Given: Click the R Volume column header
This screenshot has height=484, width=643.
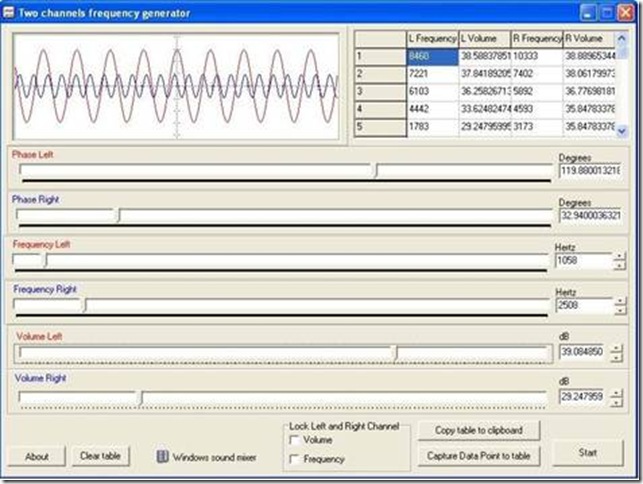Looking at the screenshot, I should [590, 38].
